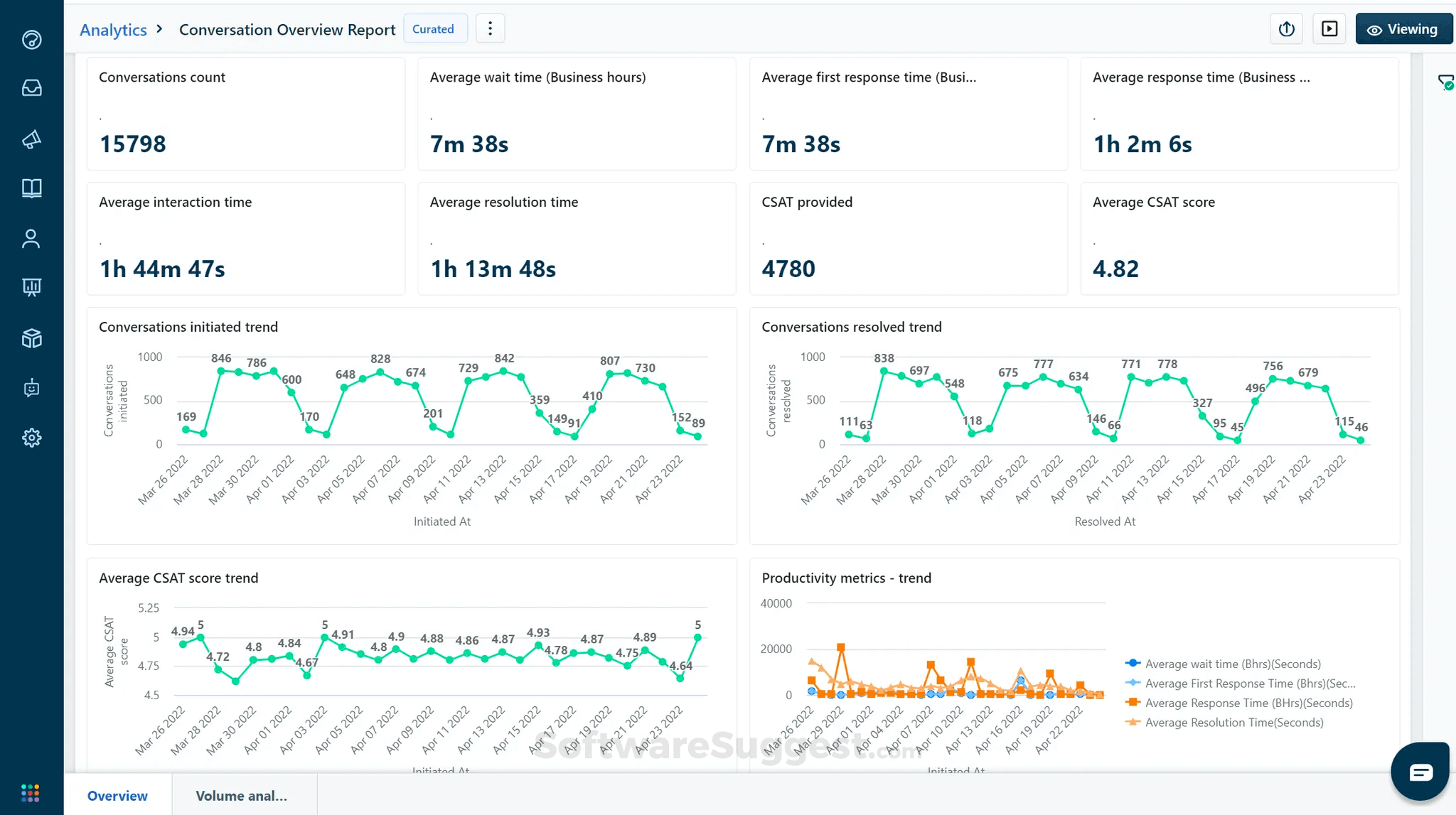The image size is (1456, 815).
Task: Click the campaigns megaphone sidebar icon
Action: [x=31, y=139]
